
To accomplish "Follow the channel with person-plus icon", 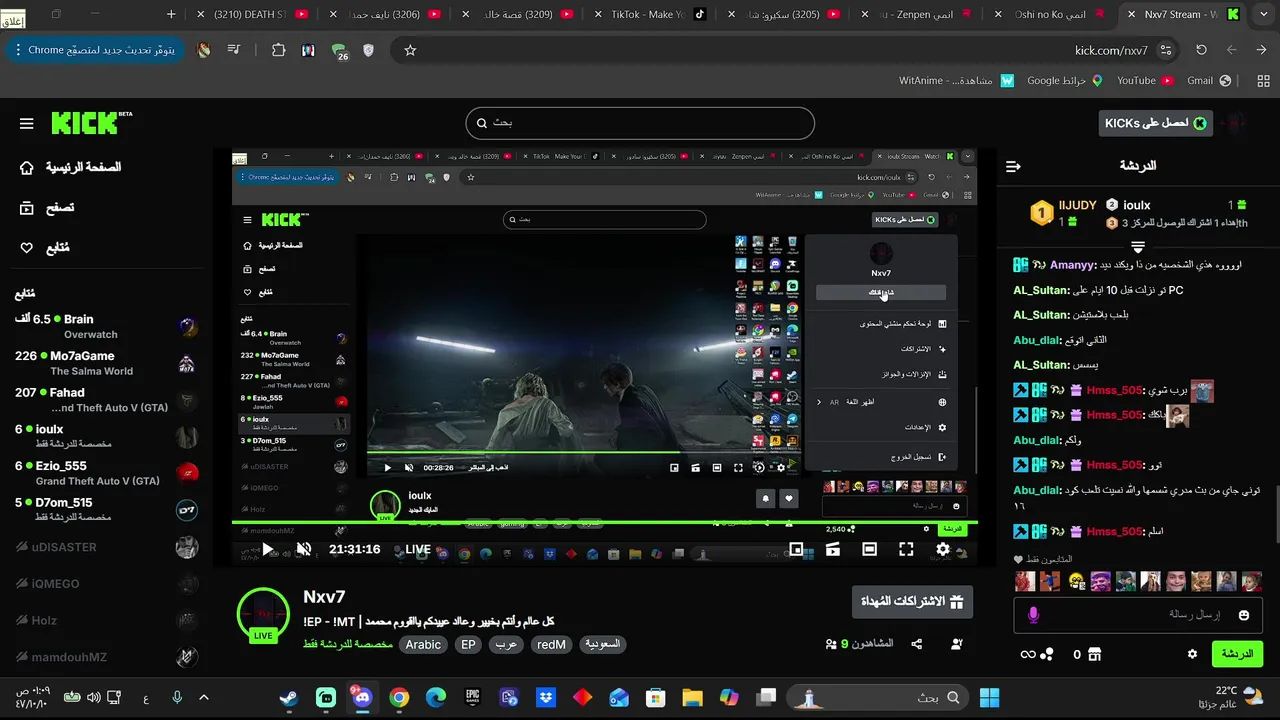I will click(x=957, y=645).
